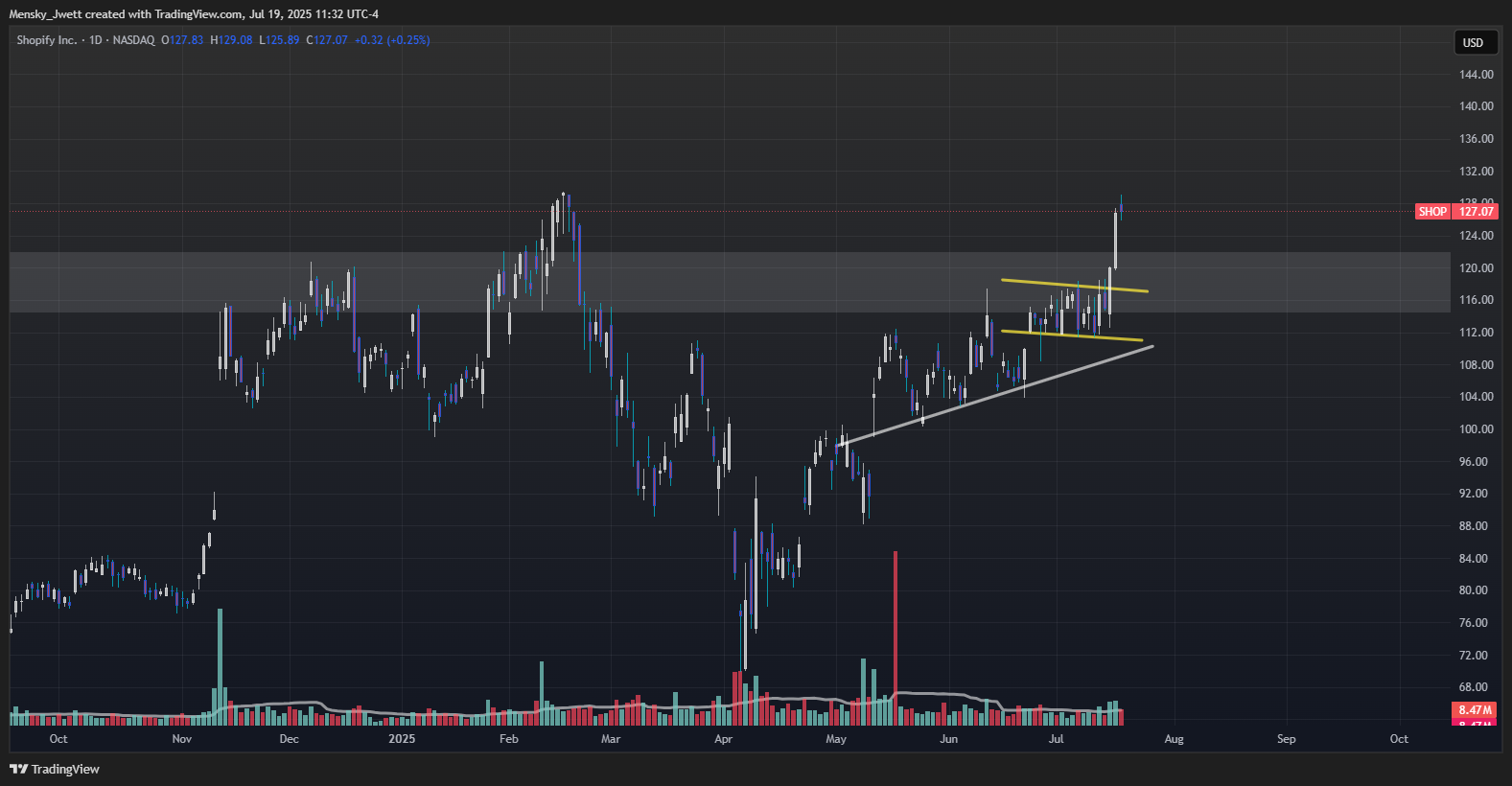Click the 96.00 price axis label
Viewport: 1512px width, 786px height.
(1476, 462)
